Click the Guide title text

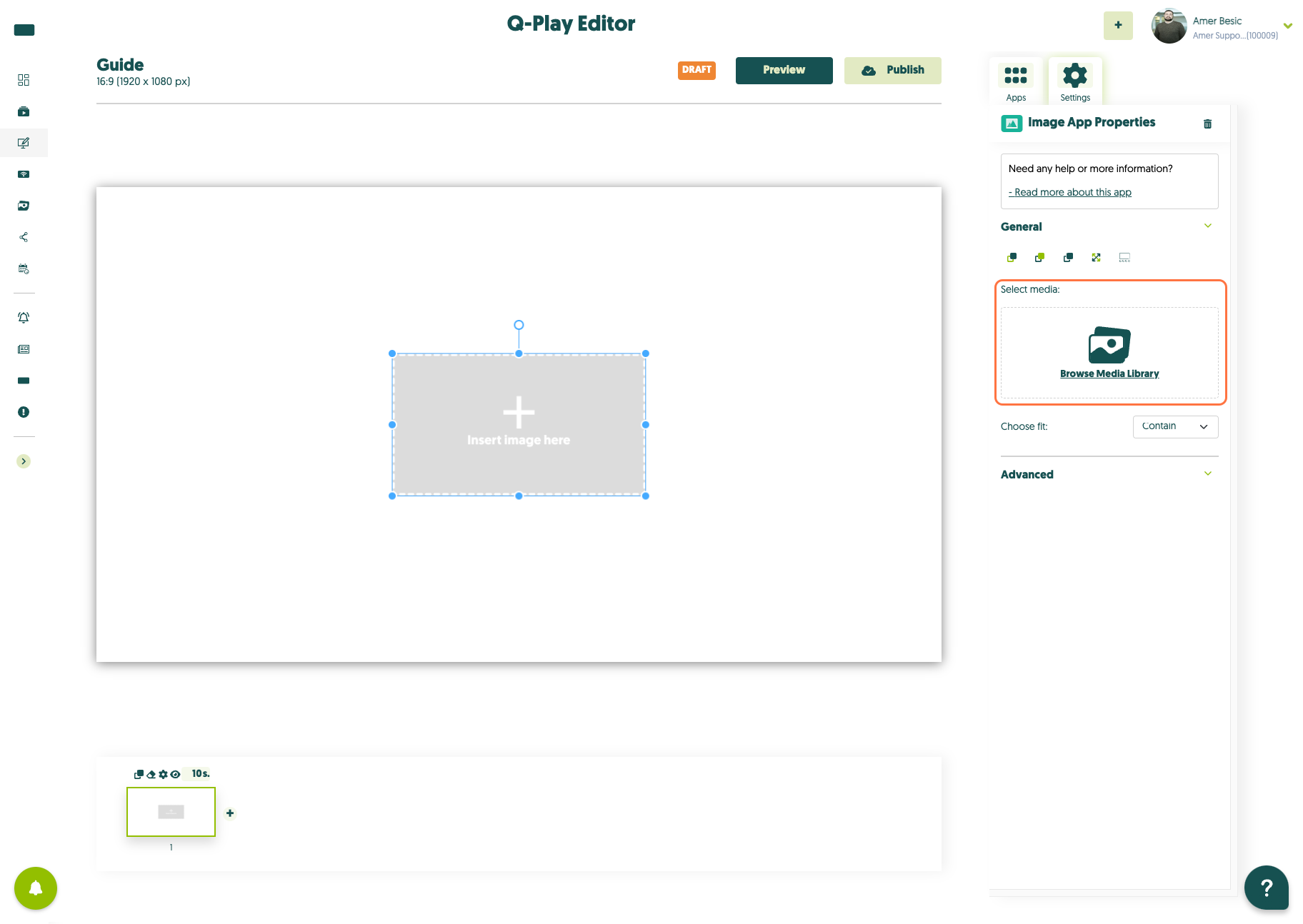tap(120, 65)
